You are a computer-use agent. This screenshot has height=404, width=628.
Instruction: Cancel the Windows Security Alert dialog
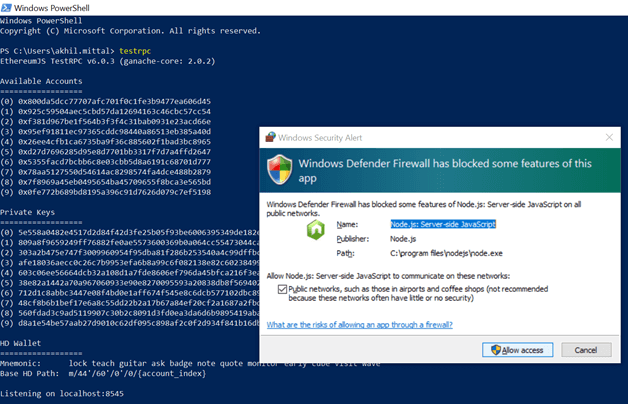tap(586, 350)
